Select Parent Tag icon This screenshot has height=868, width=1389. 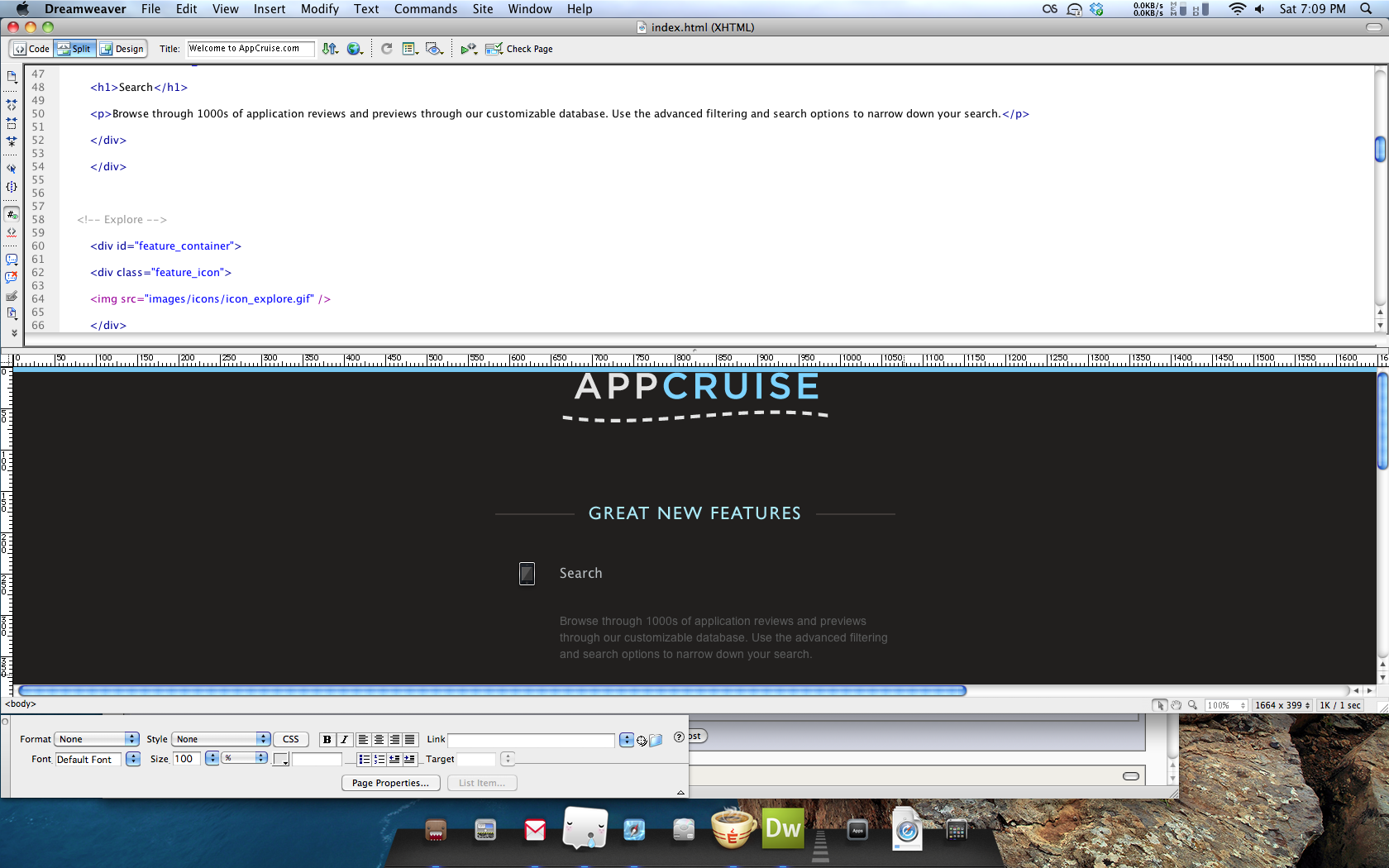coord(12,169)
